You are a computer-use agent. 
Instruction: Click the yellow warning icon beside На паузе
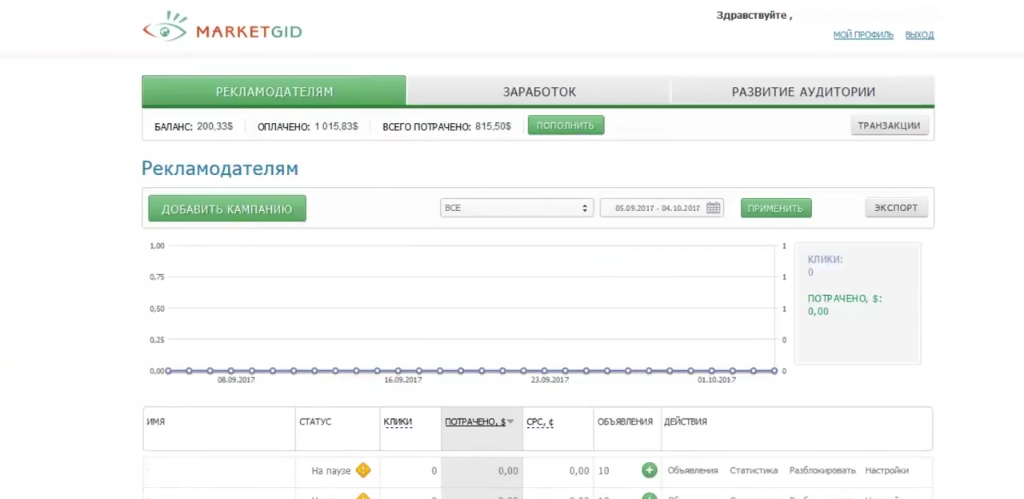[363, 470]
